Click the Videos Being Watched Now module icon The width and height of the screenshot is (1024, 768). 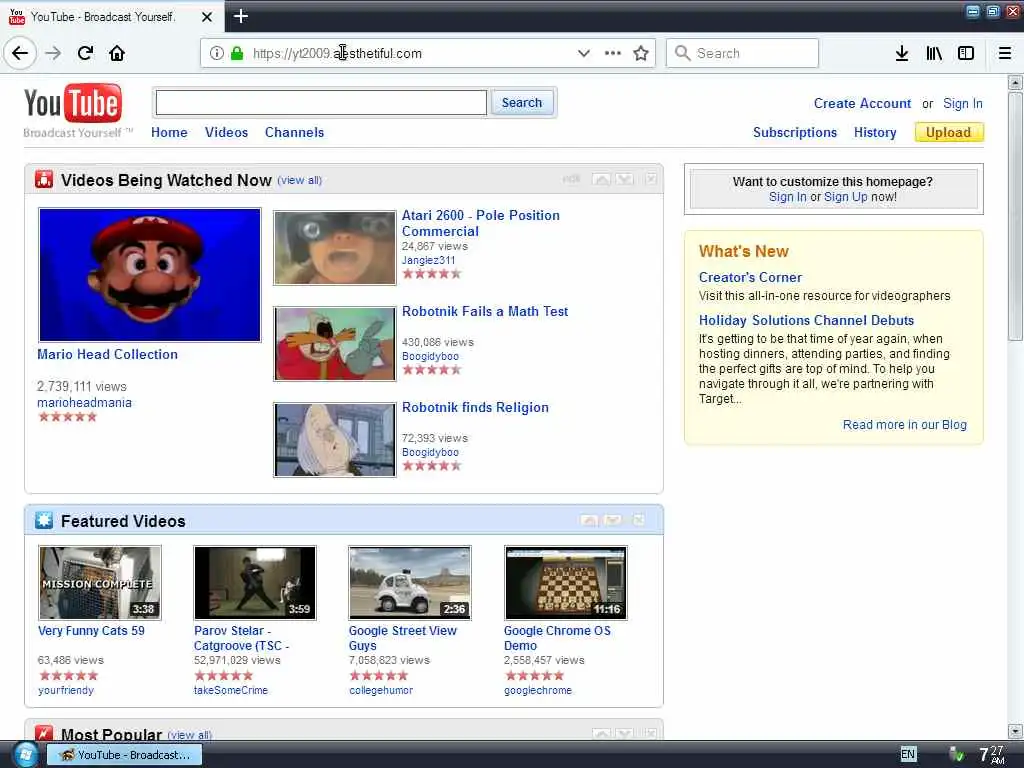(44, 179)
